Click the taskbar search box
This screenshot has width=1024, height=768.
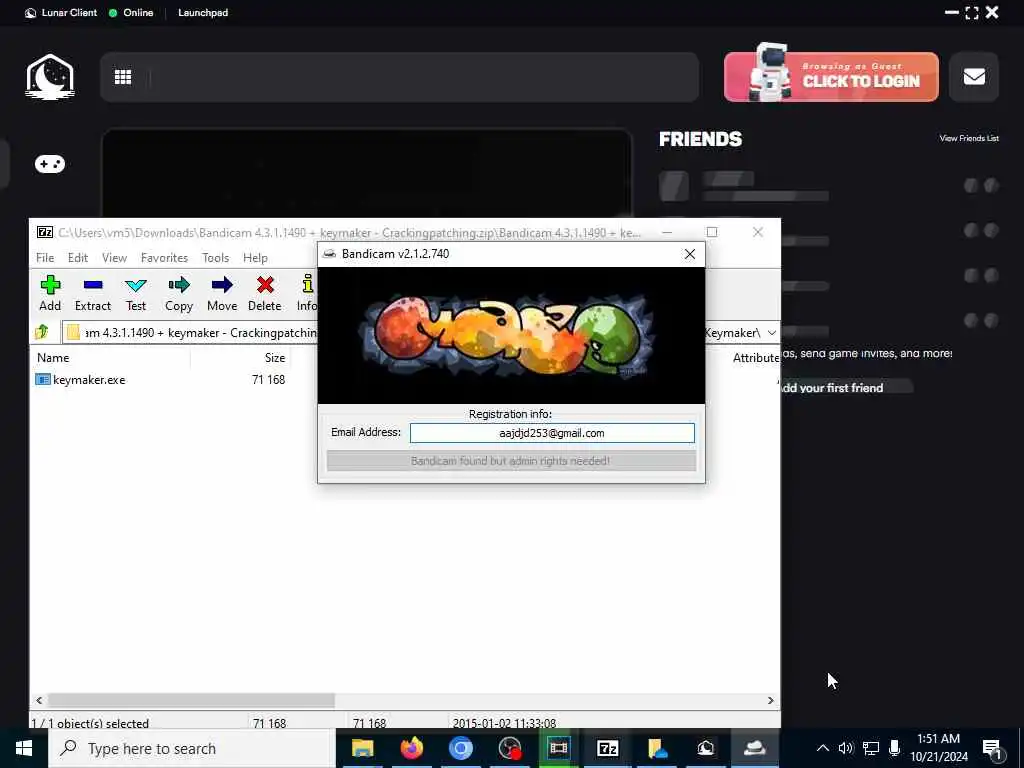click(x=192, y=748)
